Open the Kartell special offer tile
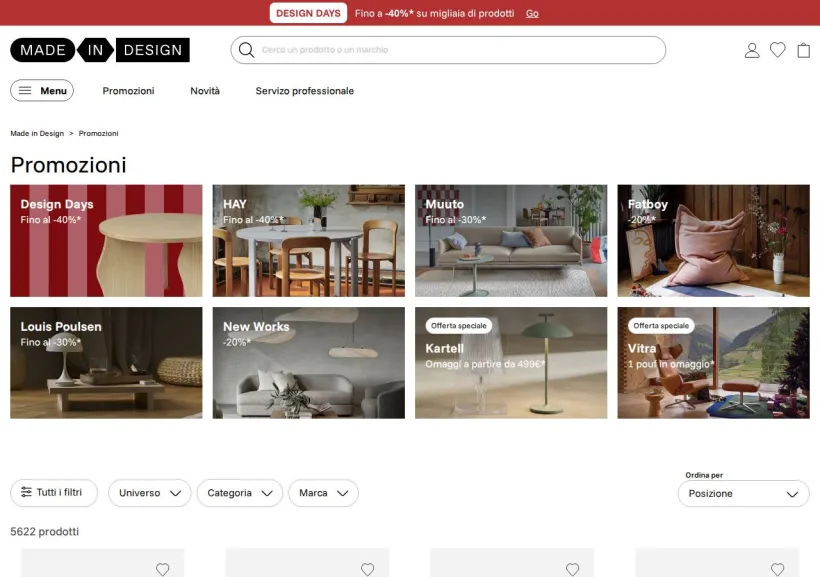820x577 pixels. click(511, 363)
